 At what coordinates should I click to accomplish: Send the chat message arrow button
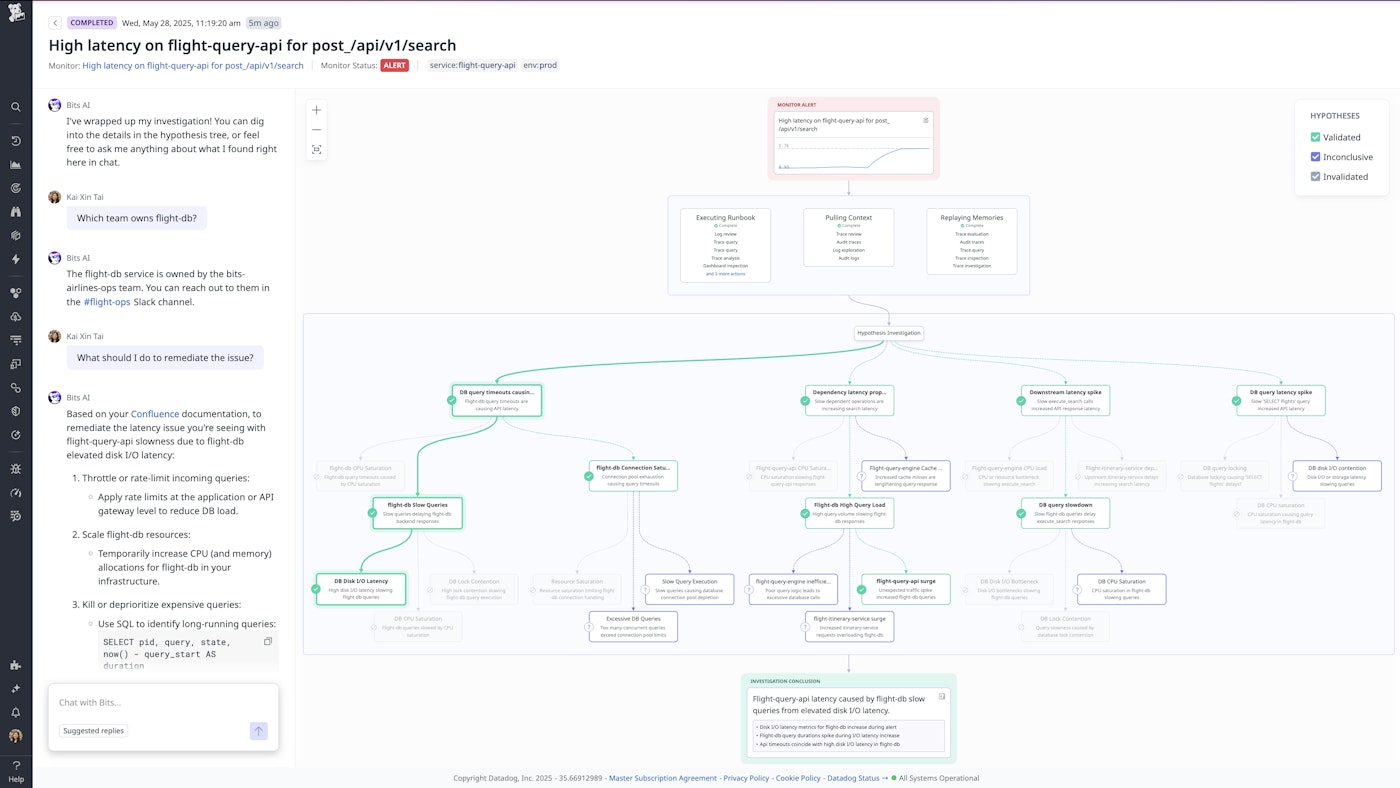pos(258,731)
